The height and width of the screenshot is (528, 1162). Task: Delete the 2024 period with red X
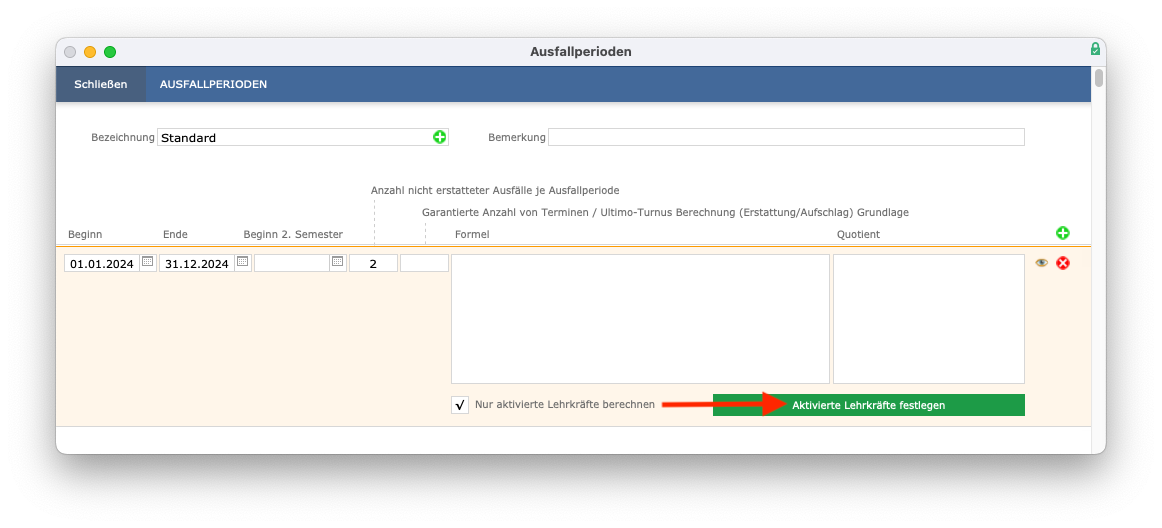click(1063, 263)
